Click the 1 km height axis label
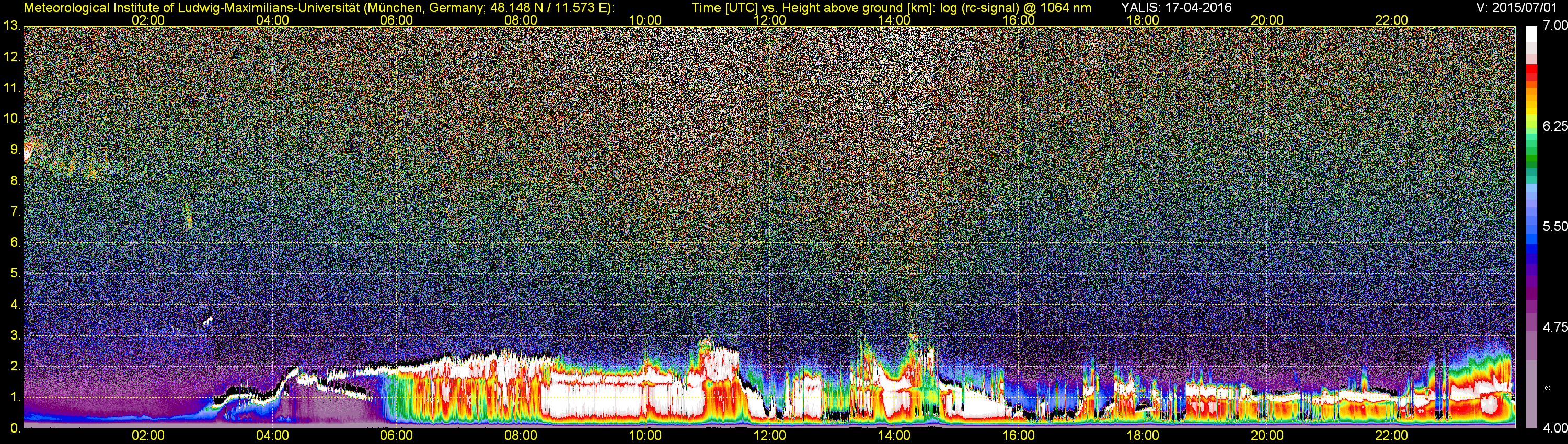This screenshot has width=1568, height=444. point(15,397)
